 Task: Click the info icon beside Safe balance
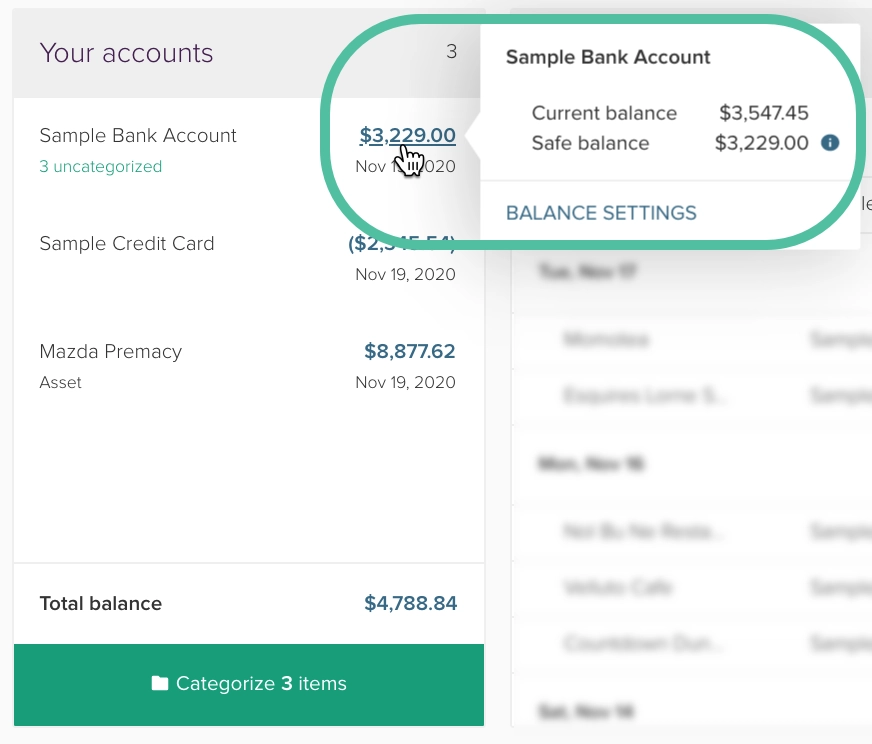(829, 143)
